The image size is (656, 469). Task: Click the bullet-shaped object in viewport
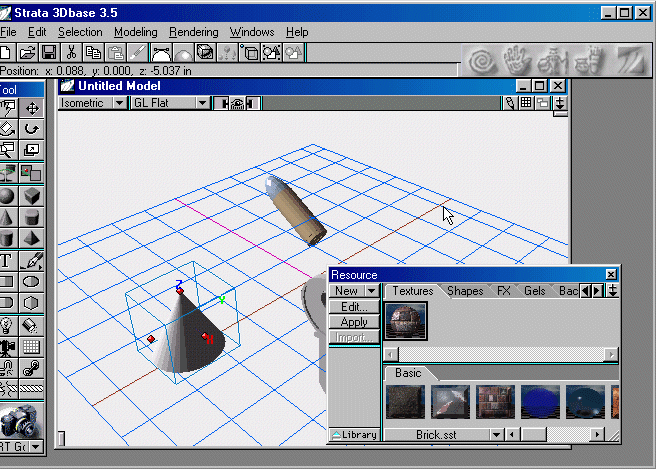[x=295, y=210]
